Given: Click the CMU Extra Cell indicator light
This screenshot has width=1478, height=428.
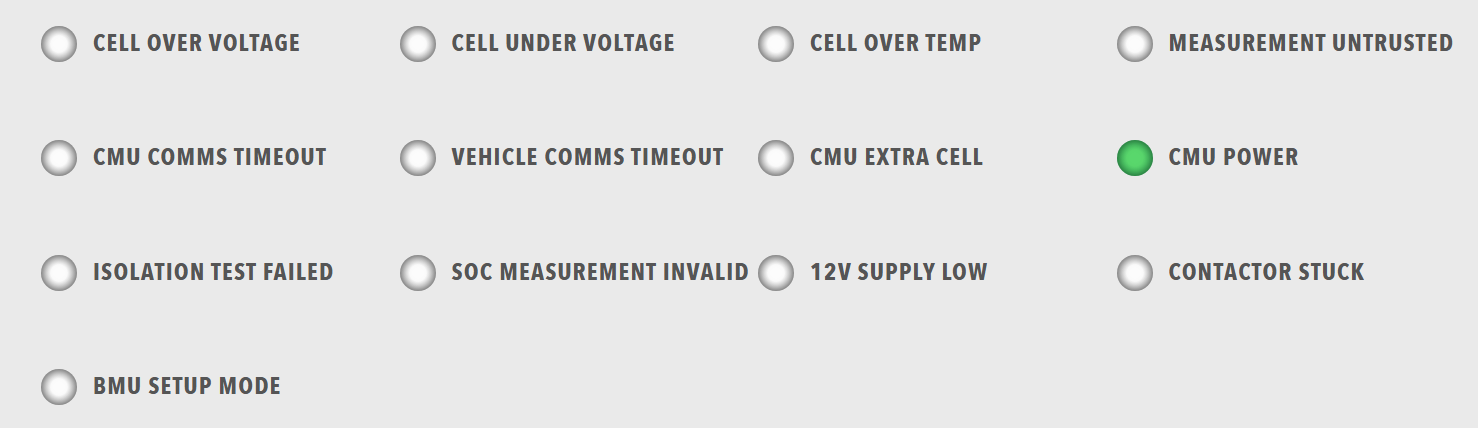Looking at the screenshot, I should click(x=776, y=158).
